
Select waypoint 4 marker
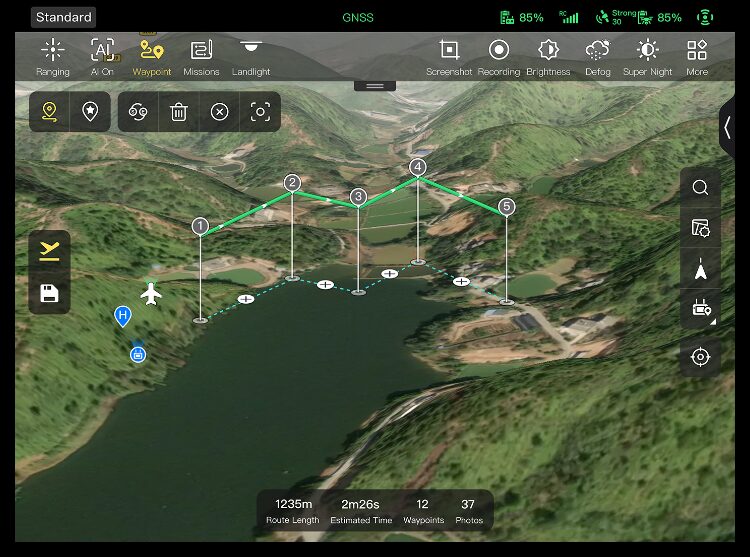coord(418,167)
